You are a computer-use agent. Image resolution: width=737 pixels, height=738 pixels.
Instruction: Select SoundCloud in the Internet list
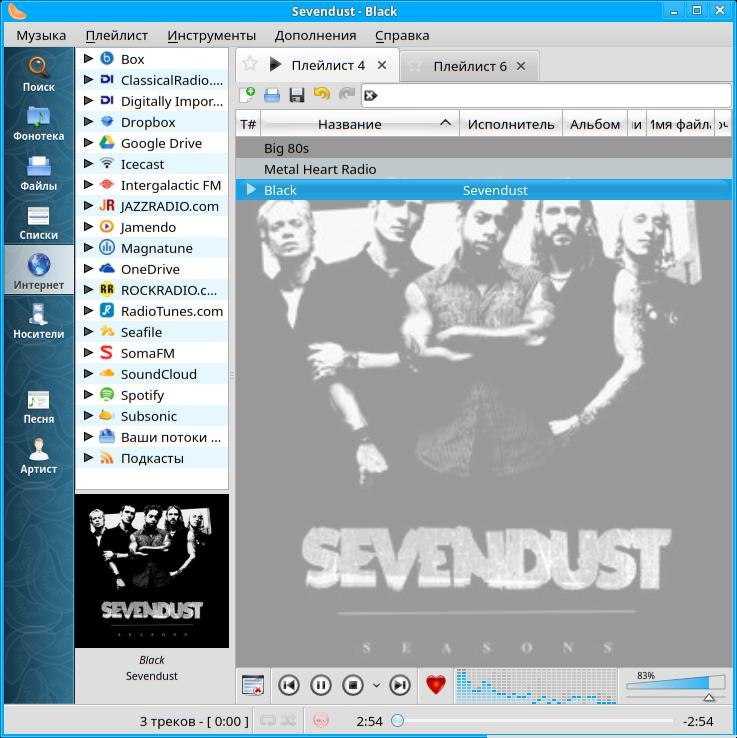coord(152,374)
